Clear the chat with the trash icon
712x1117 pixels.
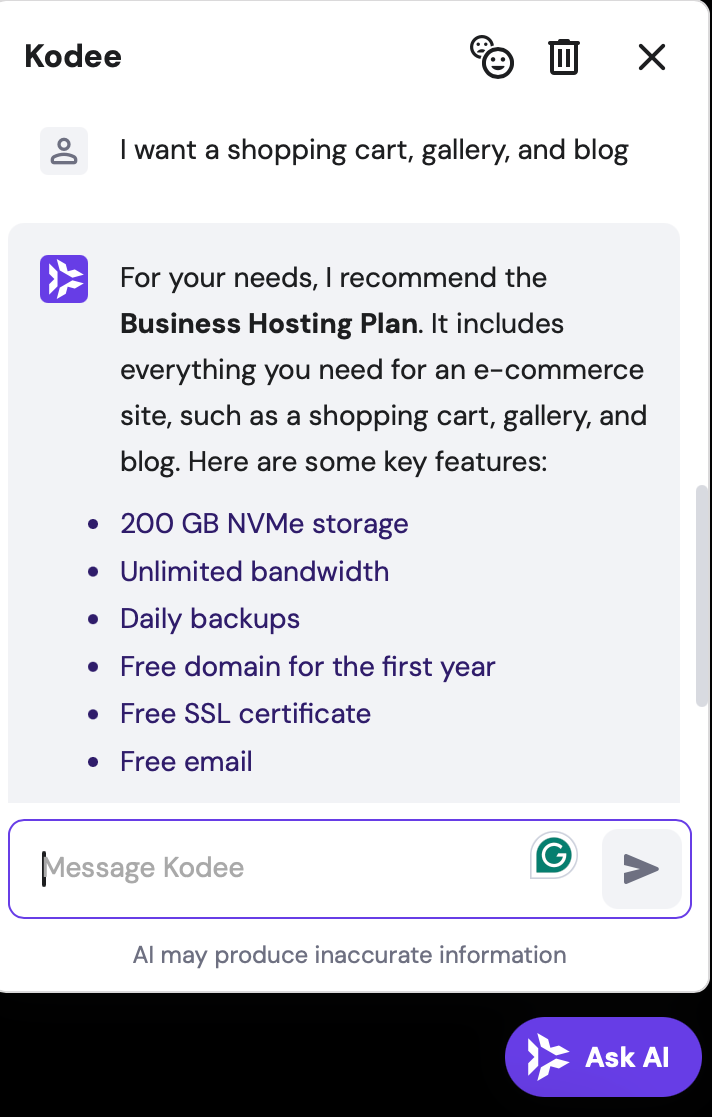point(563,57)
